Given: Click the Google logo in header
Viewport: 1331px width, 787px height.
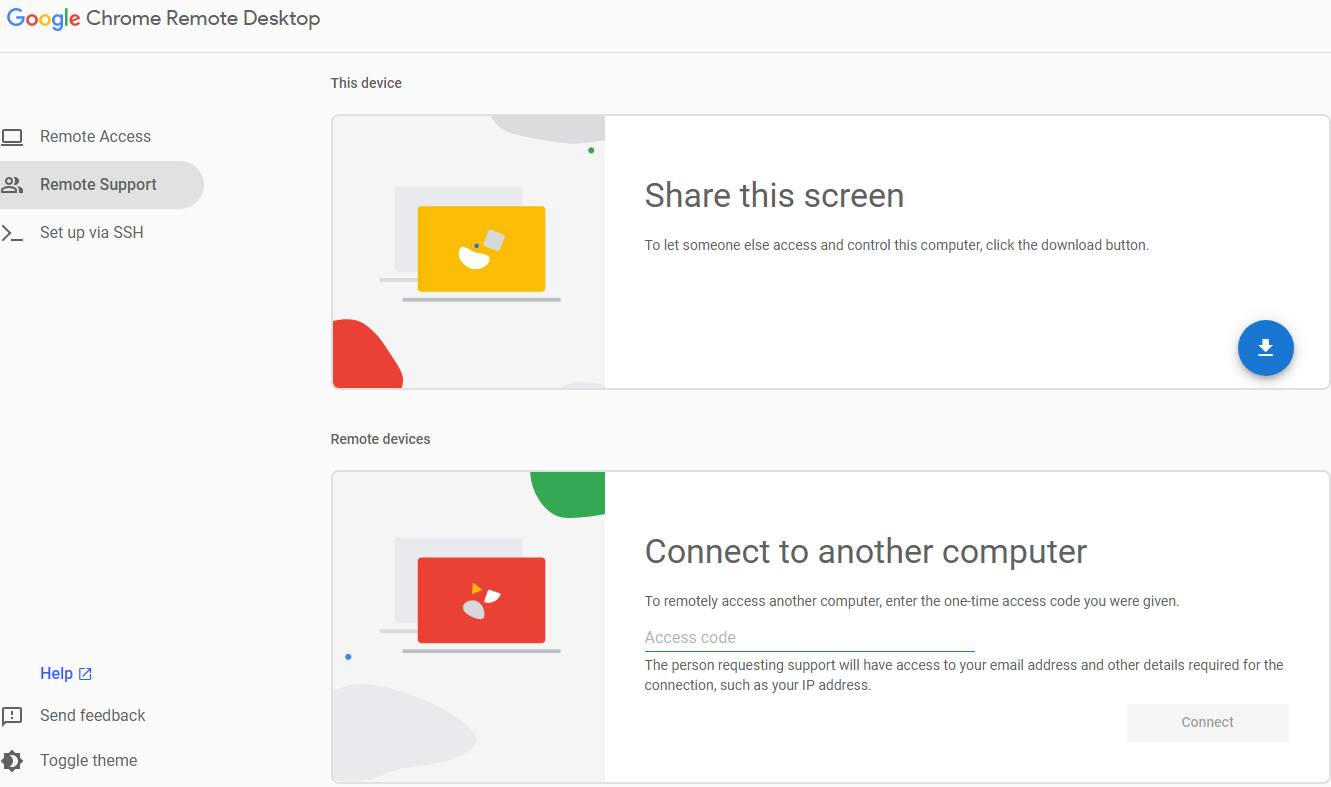Looking at the screenshot, I should click(44, 19).
